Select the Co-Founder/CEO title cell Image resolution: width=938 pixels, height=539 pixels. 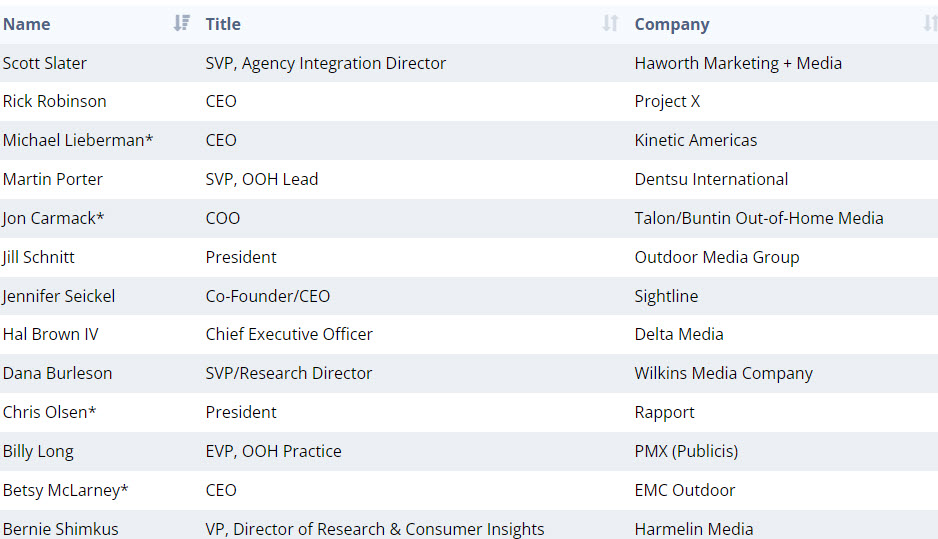click(268, 296)
